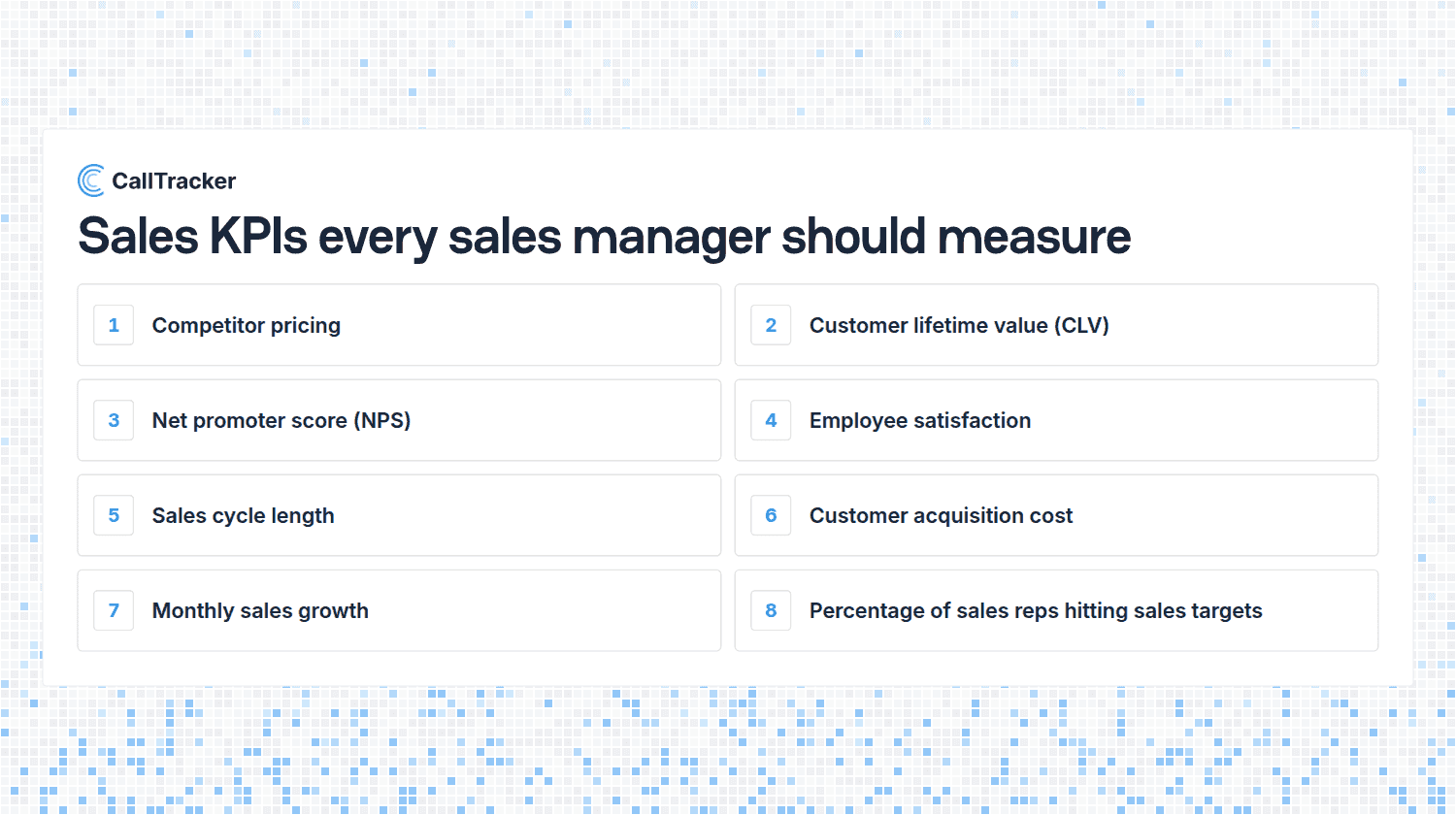Screen dimensions: 1456x815
Task: Click 'Competitor pricing' text
Action: (x=247, y=326)
